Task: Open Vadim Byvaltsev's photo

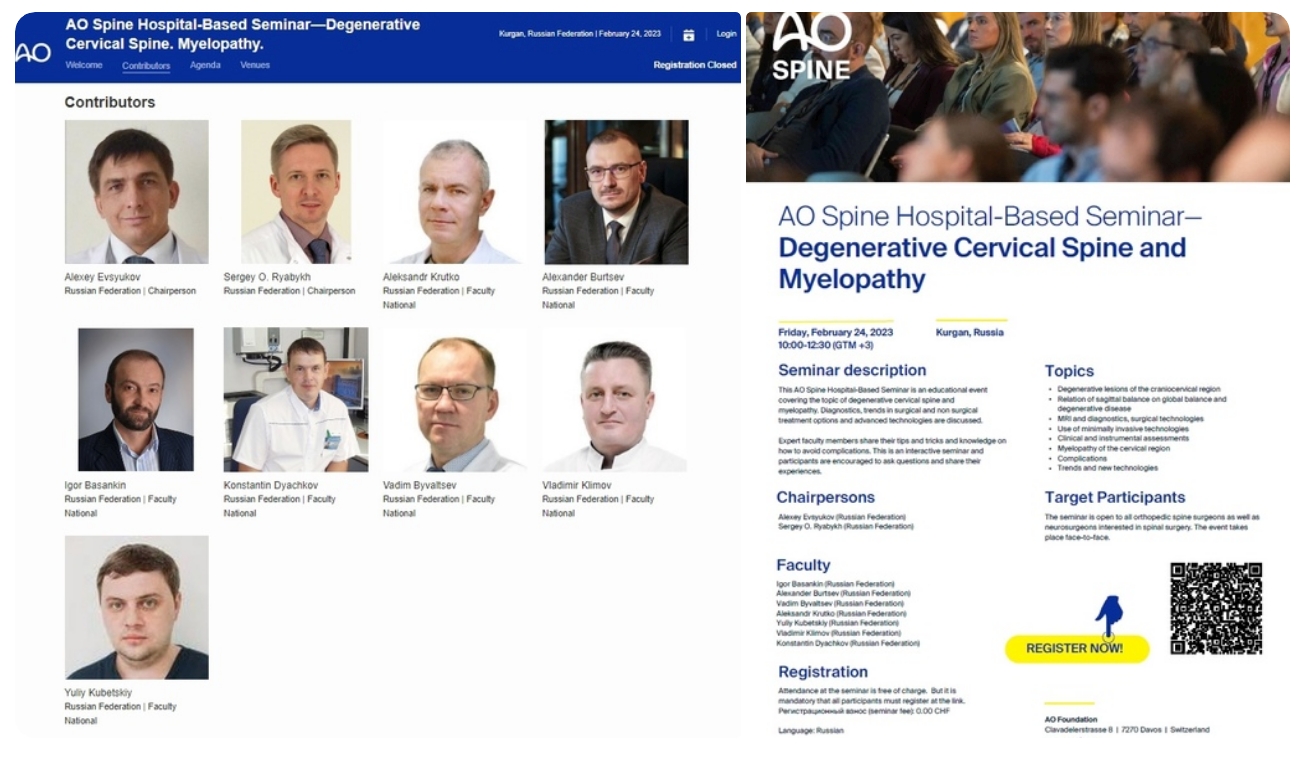Action: click(x=455, y=400)
